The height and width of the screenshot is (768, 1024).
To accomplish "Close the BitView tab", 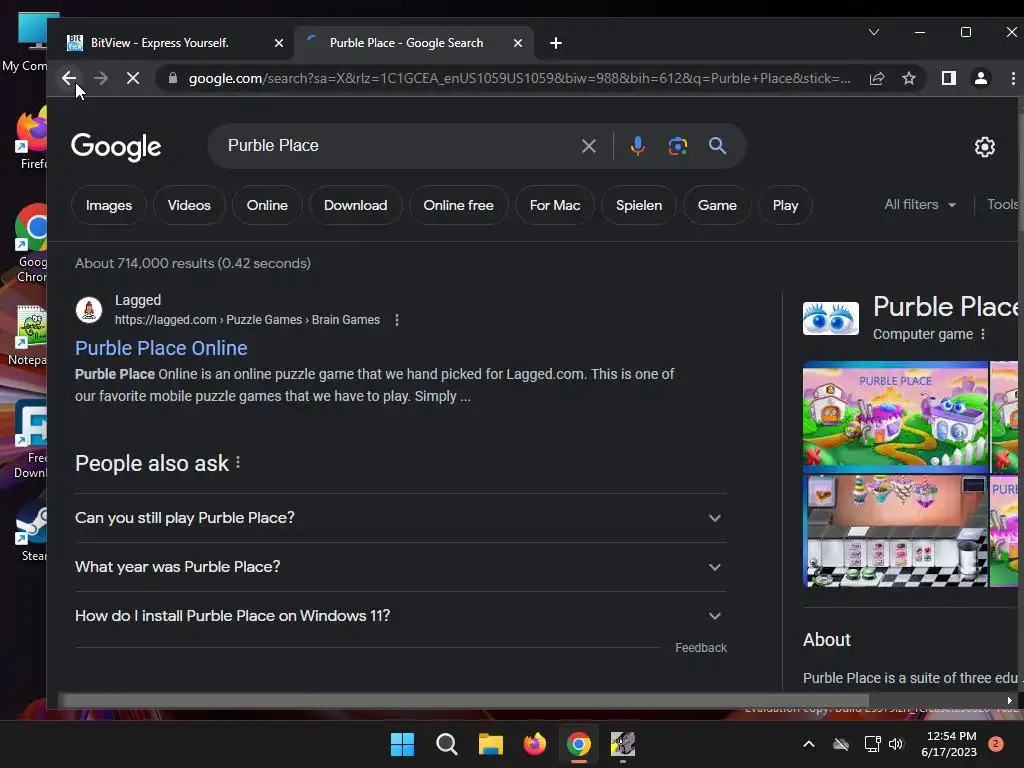I will coord(279,43).
